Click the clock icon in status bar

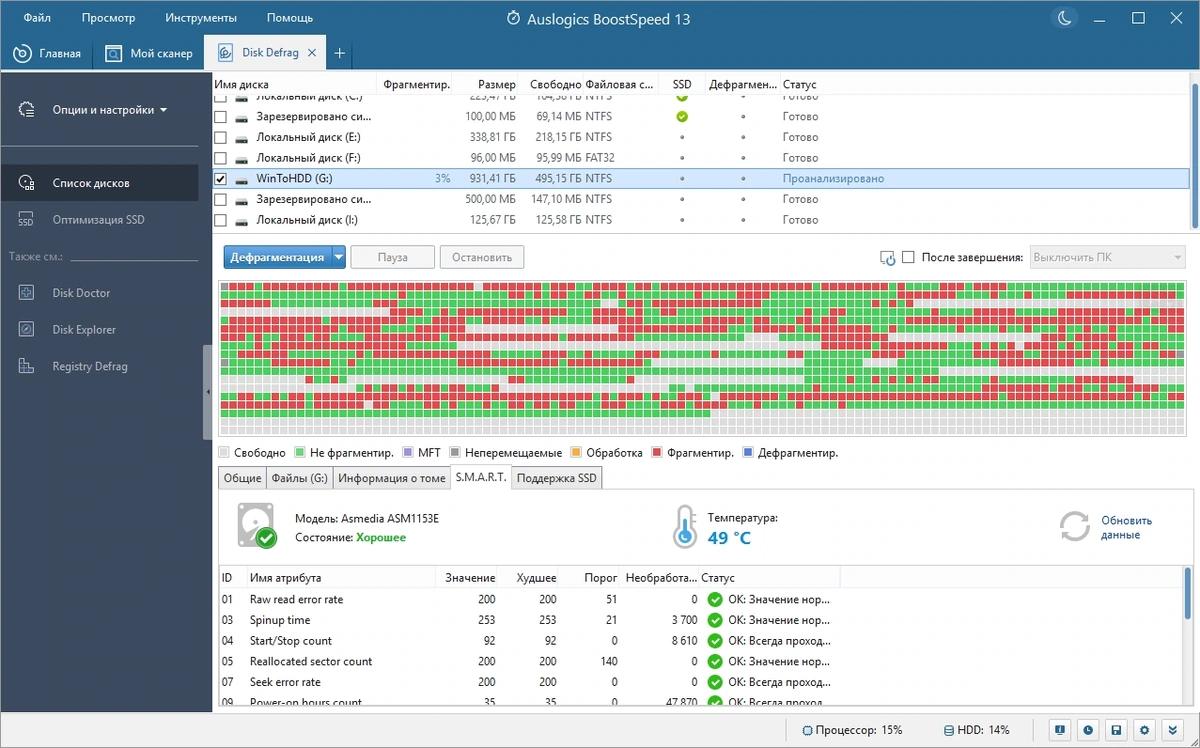point(1088,731)
